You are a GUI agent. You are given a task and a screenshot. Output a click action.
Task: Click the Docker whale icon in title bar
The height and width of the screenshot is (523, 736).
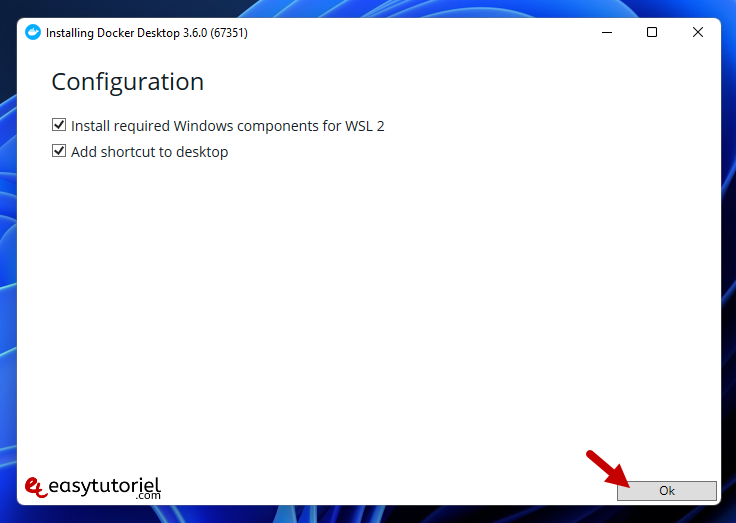pyautogui.click(x=33, y=32)
